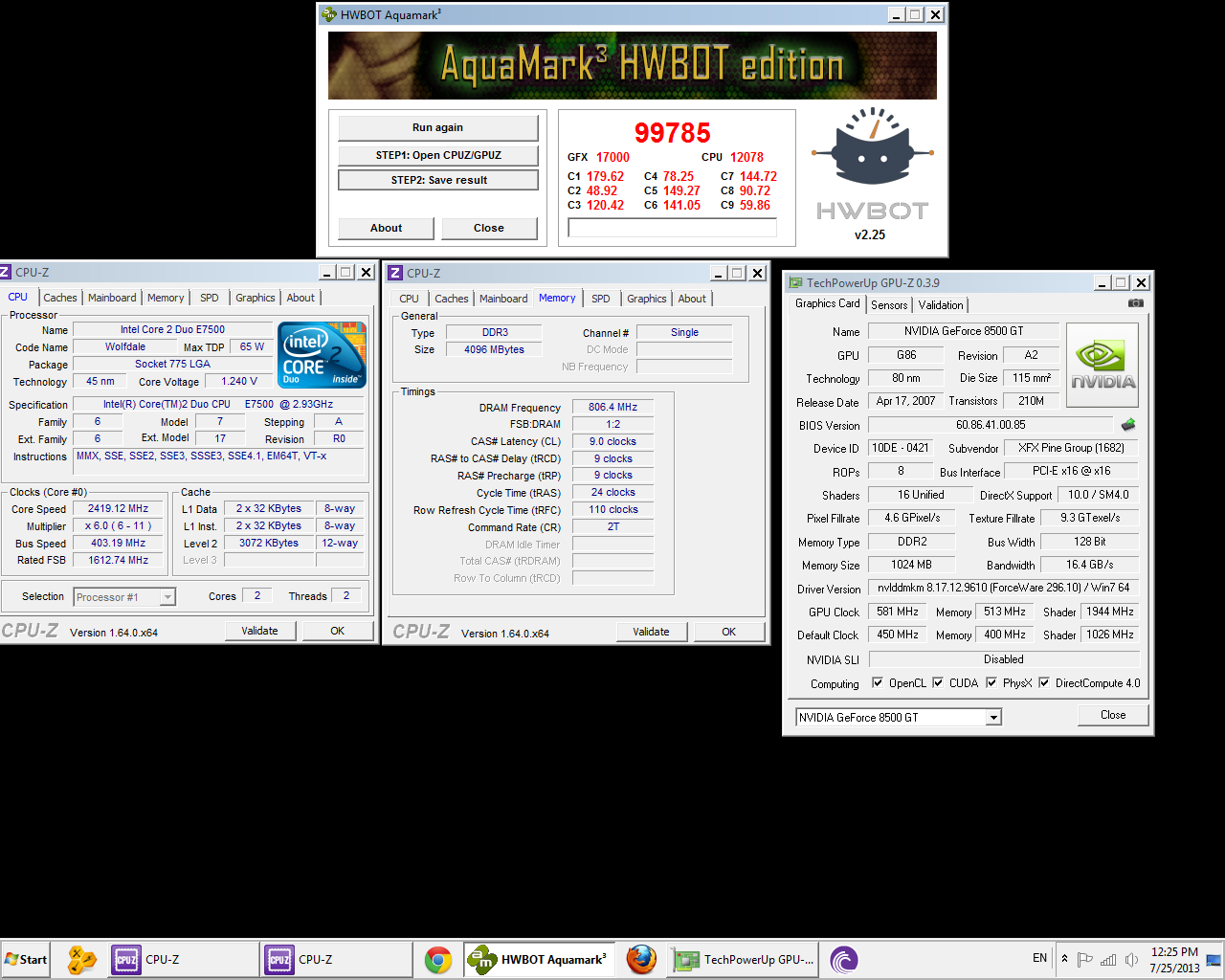This screenshot has width=1225, height=980.
Task: Click the Intel Core 2 Duo logo
Action: [322, 355]
